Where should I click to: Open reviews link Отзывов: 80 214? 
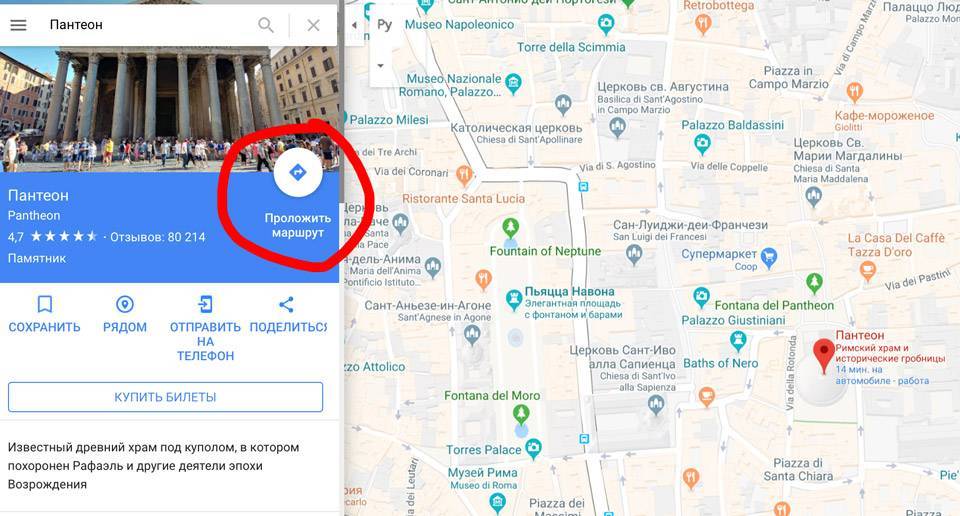(158, 237)
